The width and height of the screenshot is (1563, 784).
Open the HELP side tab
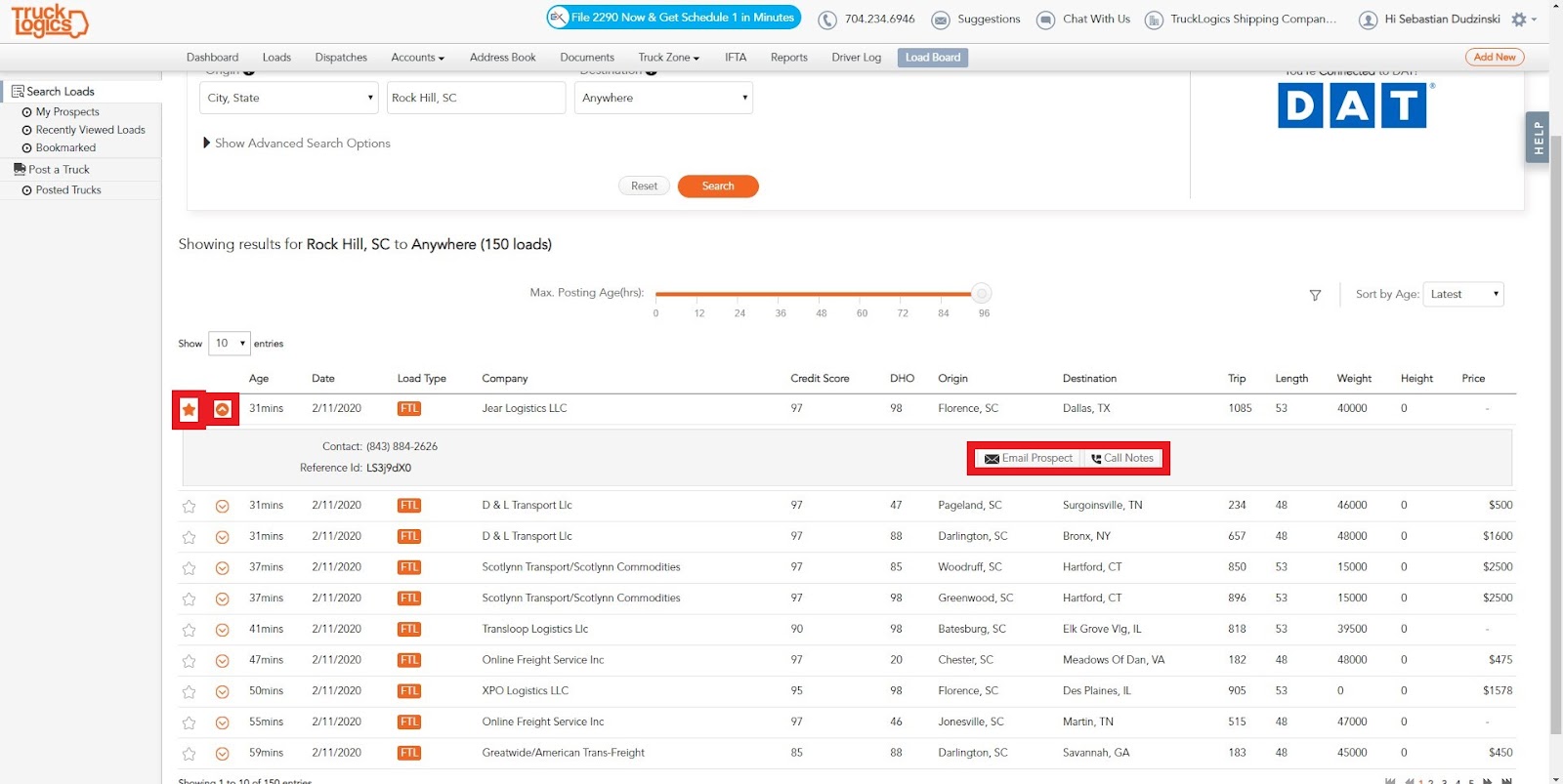tap(1538, 138)
